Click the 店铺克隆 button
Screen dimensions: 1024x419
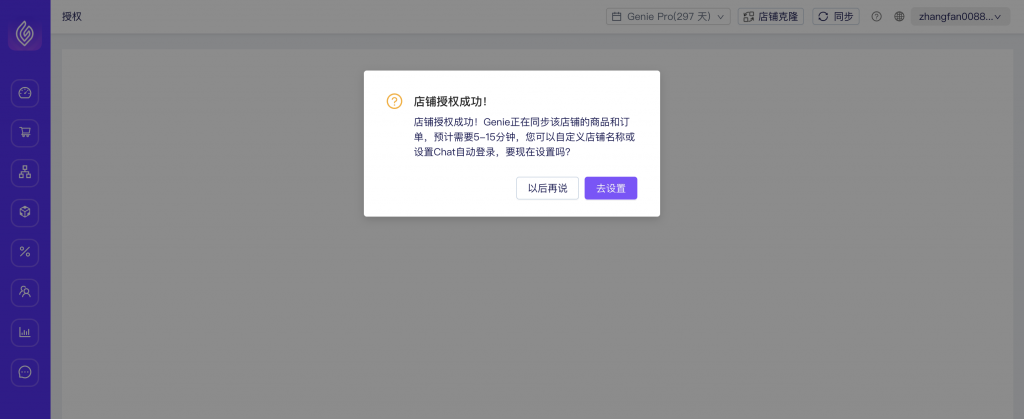[771, 16]
